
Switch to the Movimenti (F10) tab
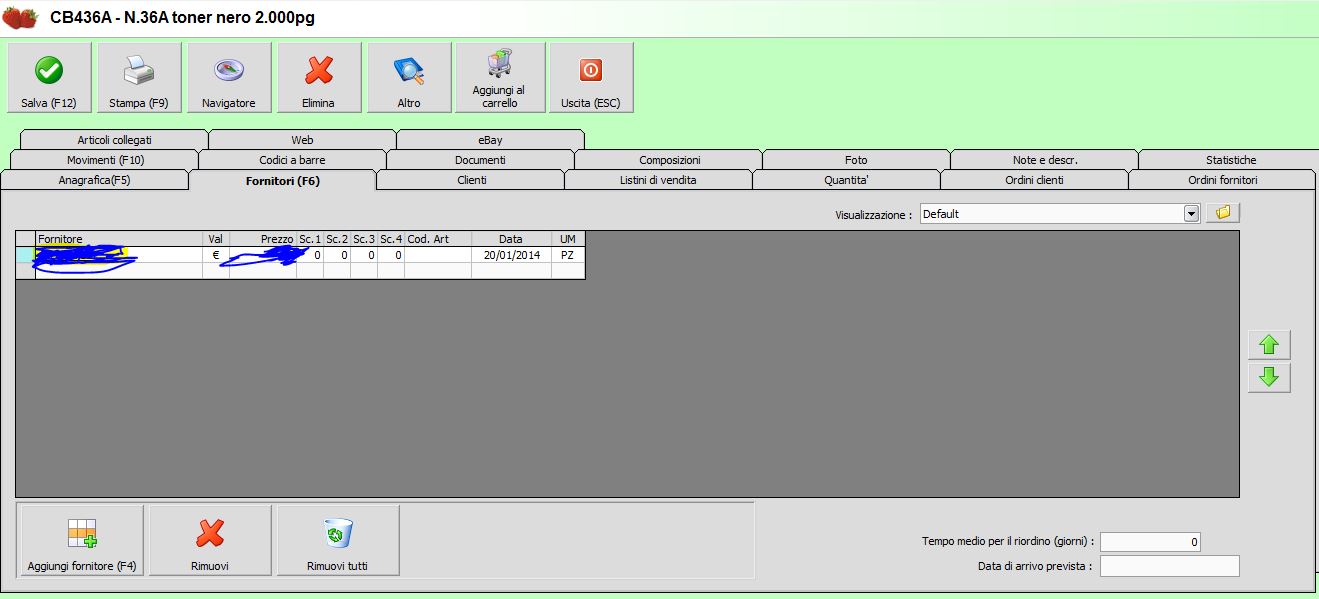tap(105, 160)
